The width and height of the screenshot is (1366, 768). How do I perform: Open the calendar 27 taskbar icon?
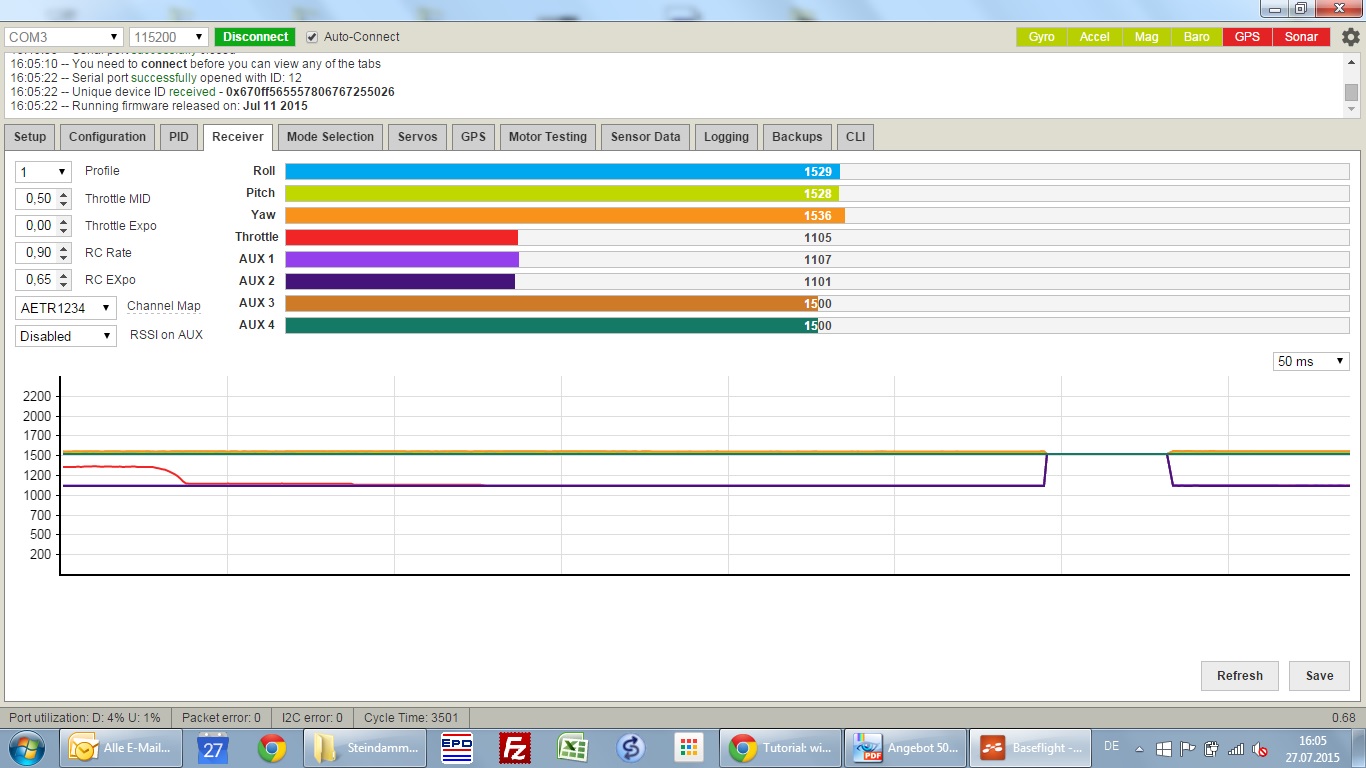pos(212,747)
